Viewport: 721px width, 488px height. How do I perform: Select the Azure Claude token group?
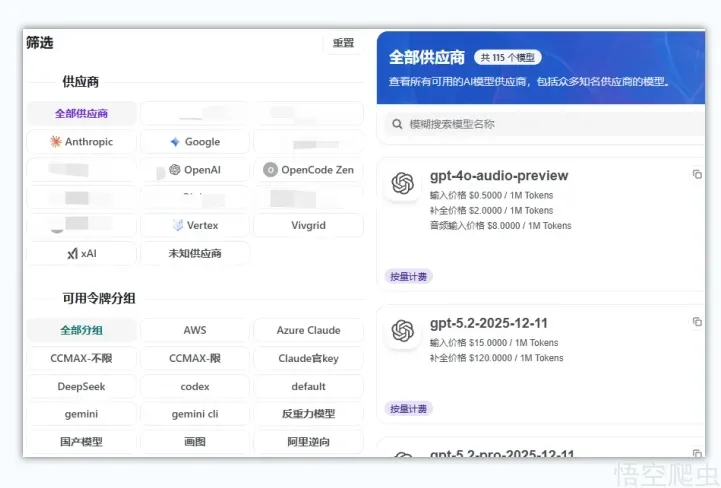pyautogui.click(x=309, y=330)
